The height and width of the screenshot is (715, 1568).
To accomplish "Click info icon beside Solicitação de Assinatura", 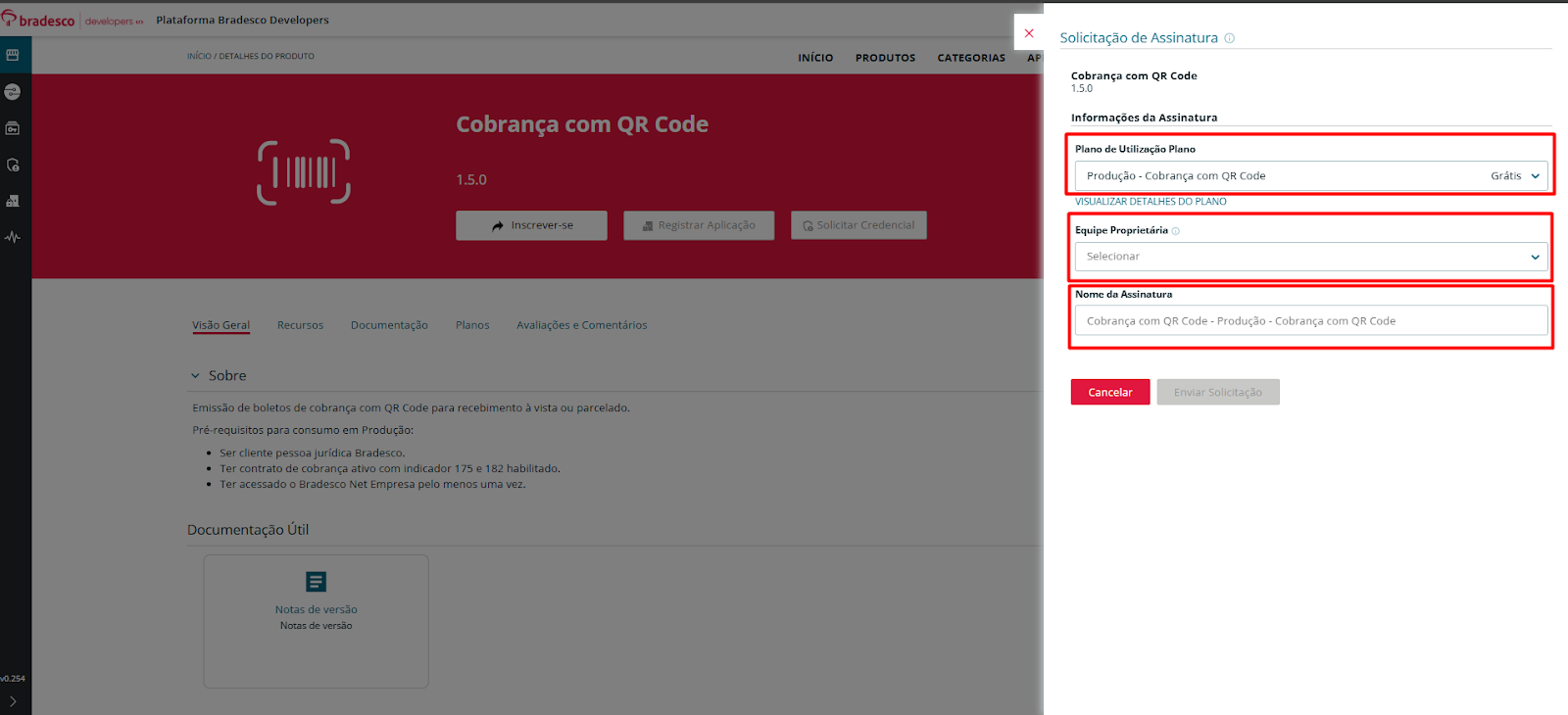I will (x=1229, y=38).
